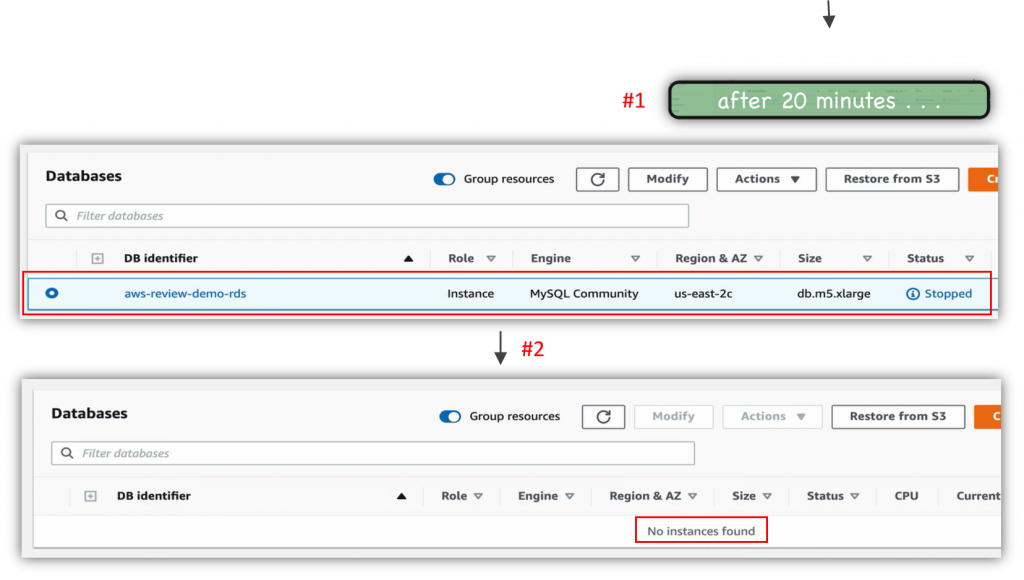The image size is (1024, 580).
Task: Click orange Create button in upper panel
Action: click(x=983, y=179)
